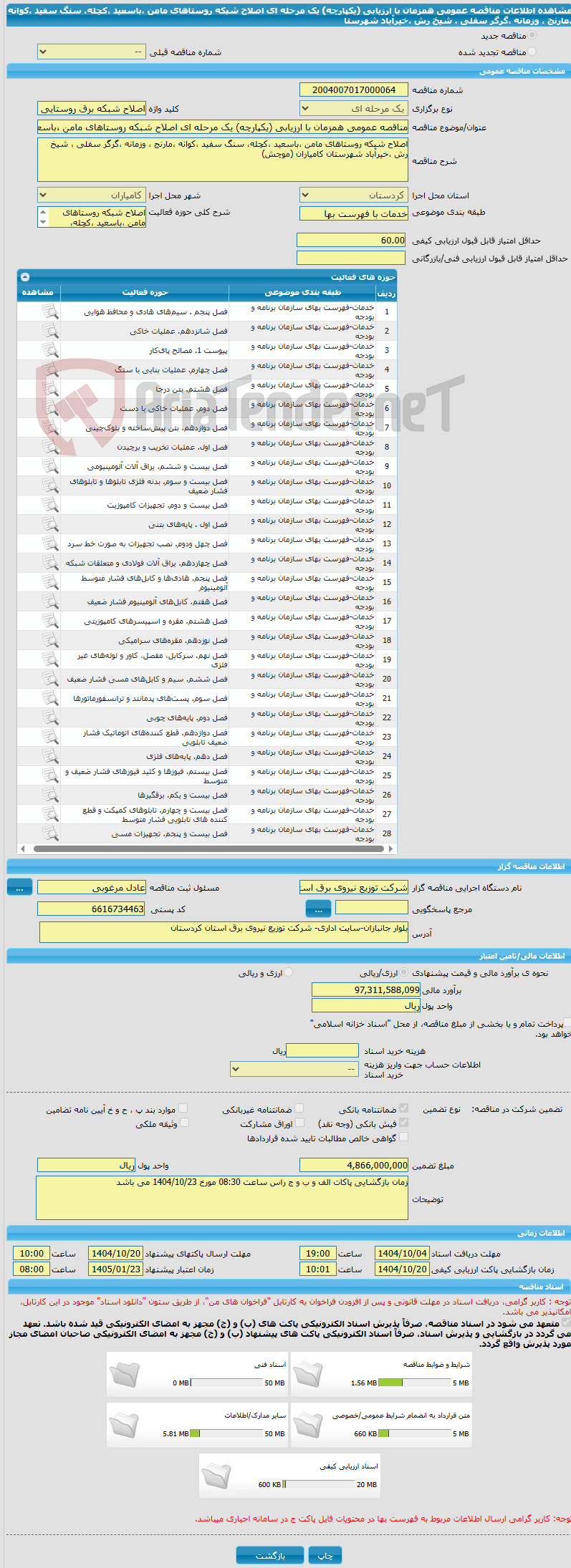The height and width of the screenshot is (1568, 571).
Task: Open the view icon for row 22
Action: pyautogui.click(x=50, y=717)
